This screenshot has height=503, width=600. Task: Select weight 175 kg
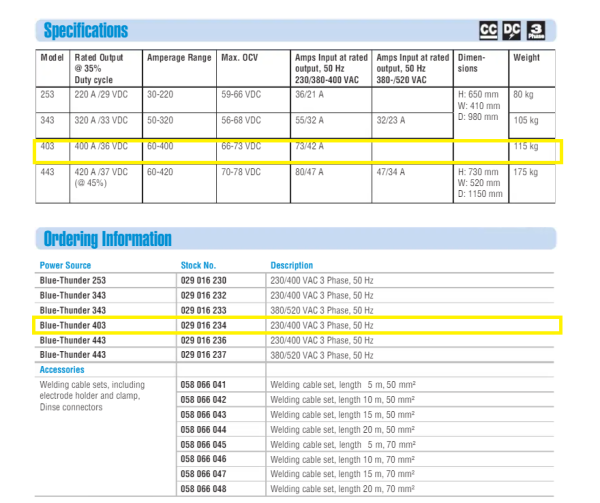(526, 172)
